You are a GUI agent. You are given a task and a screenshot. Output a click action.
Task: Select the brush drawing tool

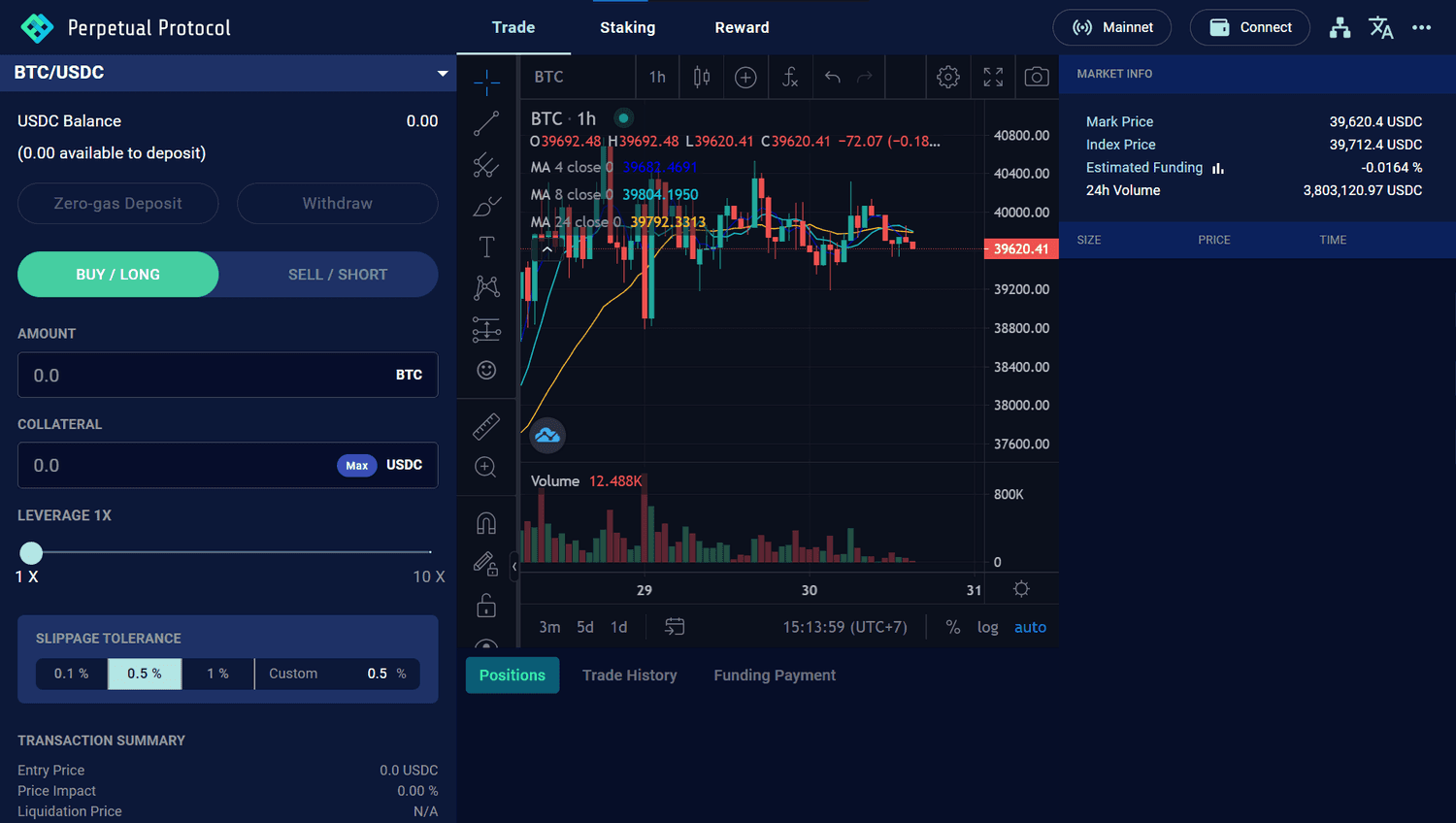pyautogui.click(x=486, y=206)
